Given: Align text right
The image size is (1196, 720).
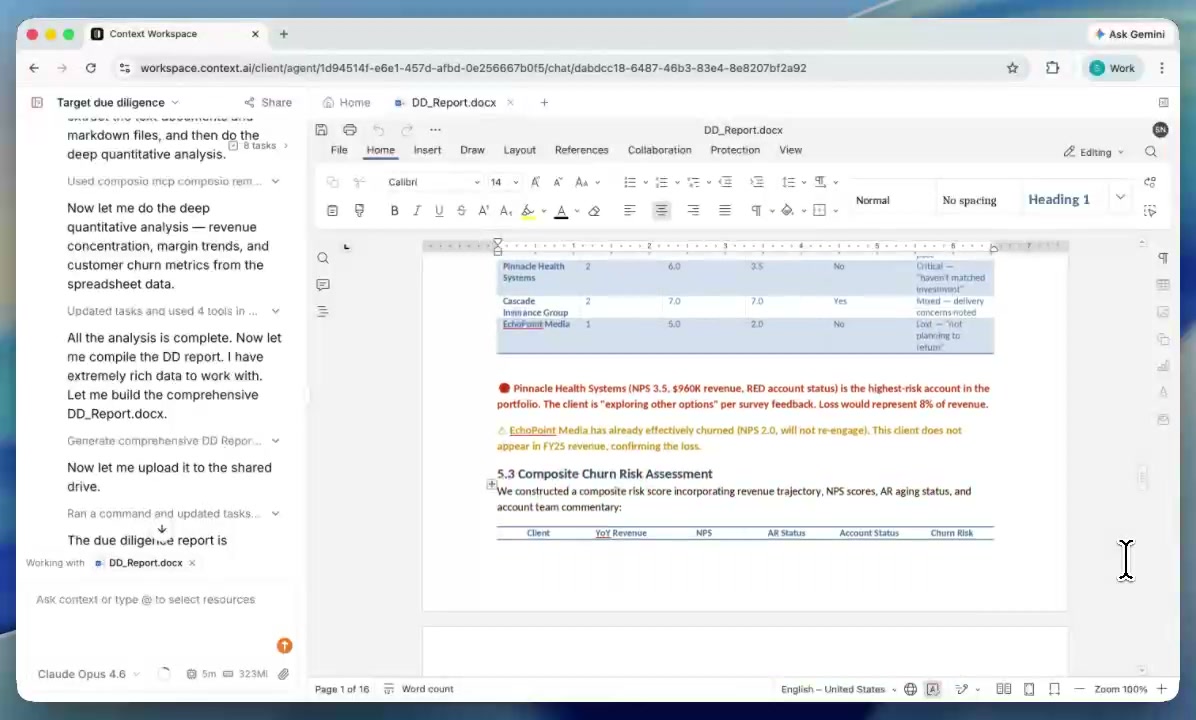Looking at the screenshot, I should click(x=693, y=211).
